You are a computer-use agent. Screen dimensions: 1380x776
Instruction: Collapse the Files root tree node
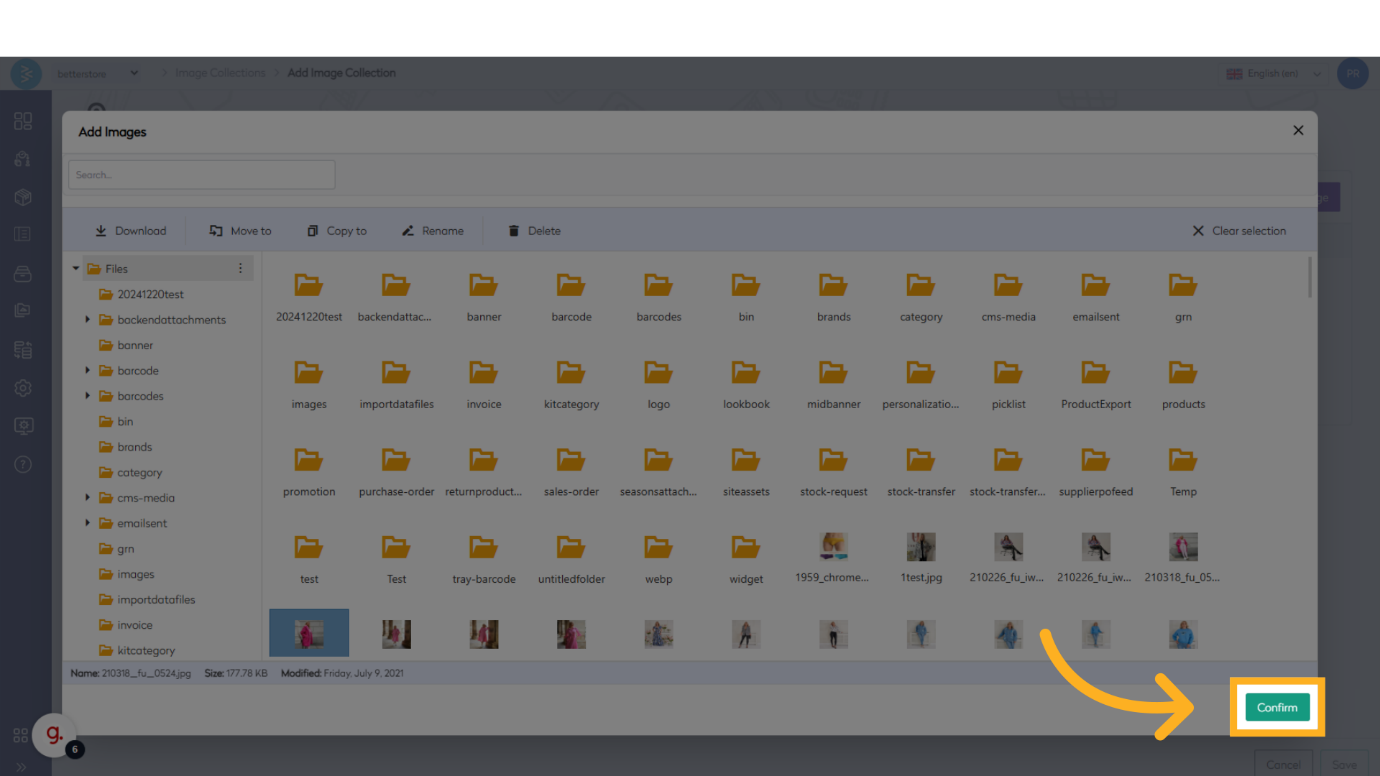(x=76, y=269)
